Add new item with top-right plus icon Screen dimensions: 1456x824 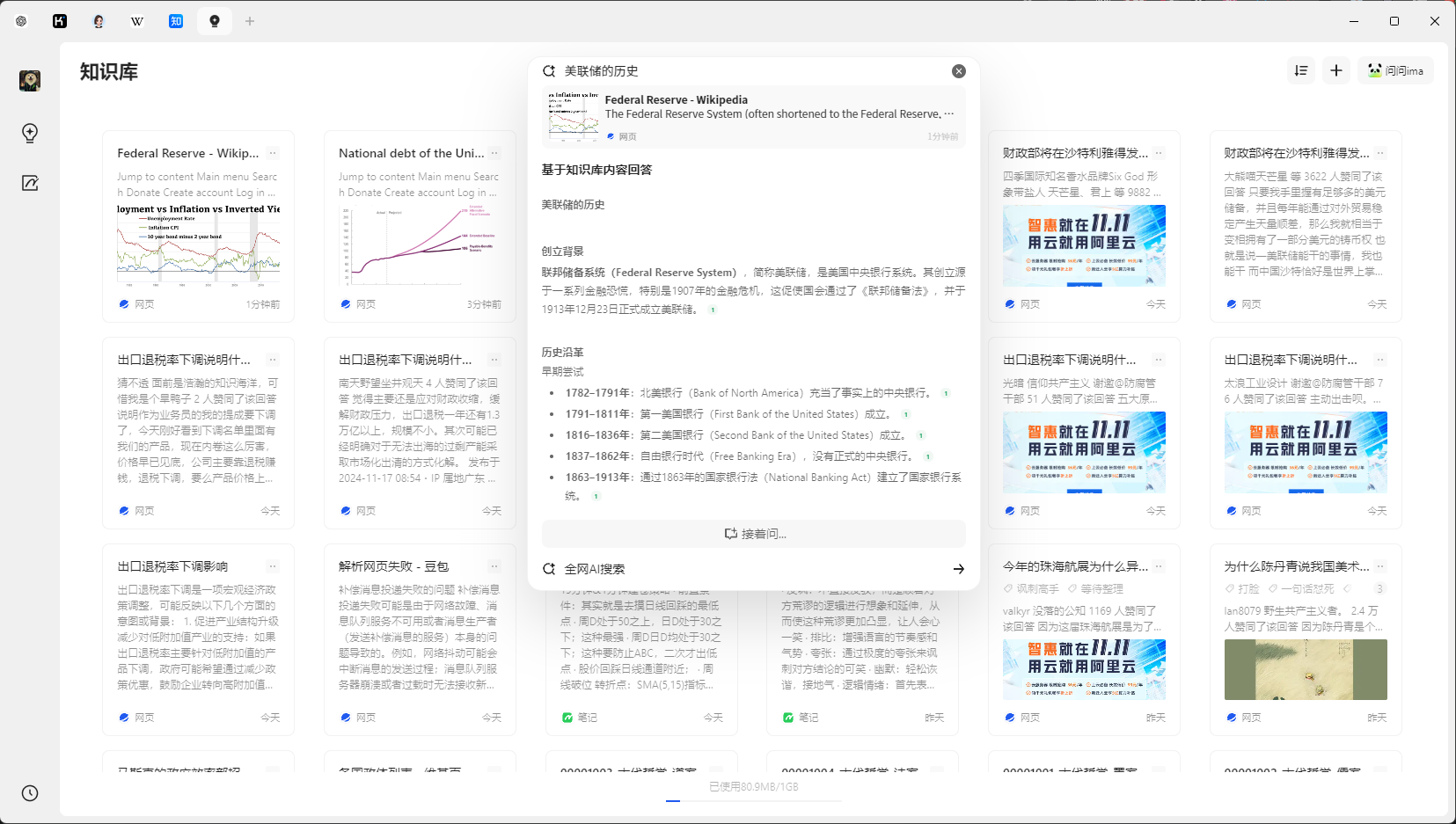pyautogui.click(x=1336, y=70)
